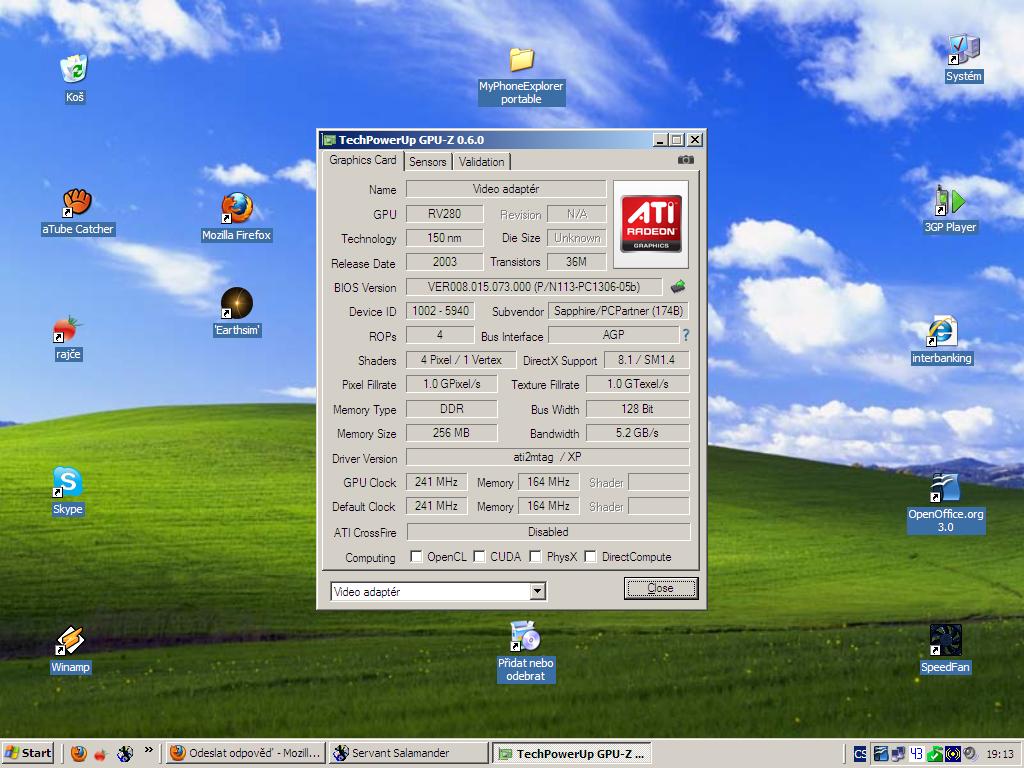This screenshot has height=768, width=1024.
Task: Switch to Odeslat odpověď Mozilla taskbar button
Action: pos(245,754)
